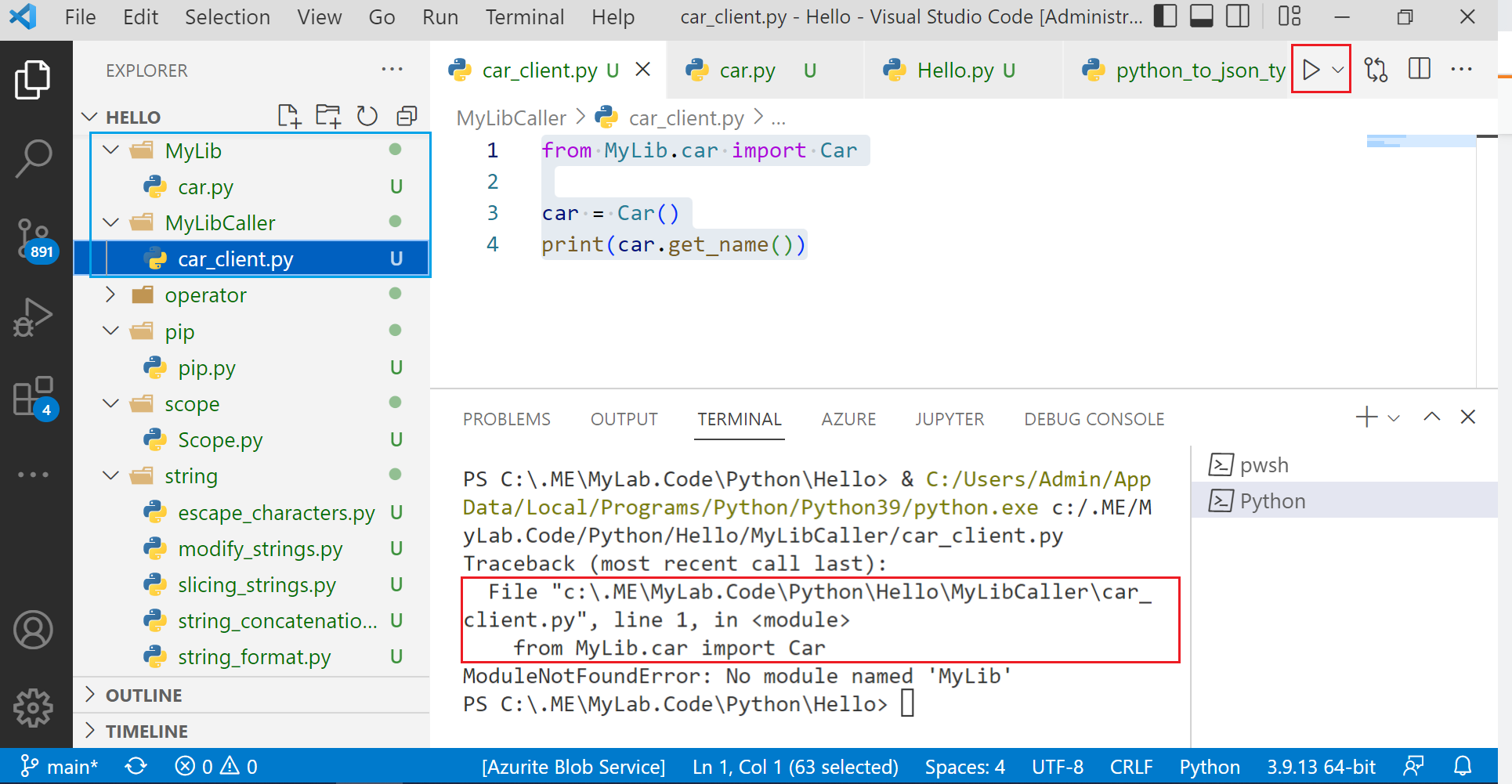Synchronize changes in status bar
The height and width of the screenshot is (784, 1512).
pyautogui.click(x=136, y=766)
